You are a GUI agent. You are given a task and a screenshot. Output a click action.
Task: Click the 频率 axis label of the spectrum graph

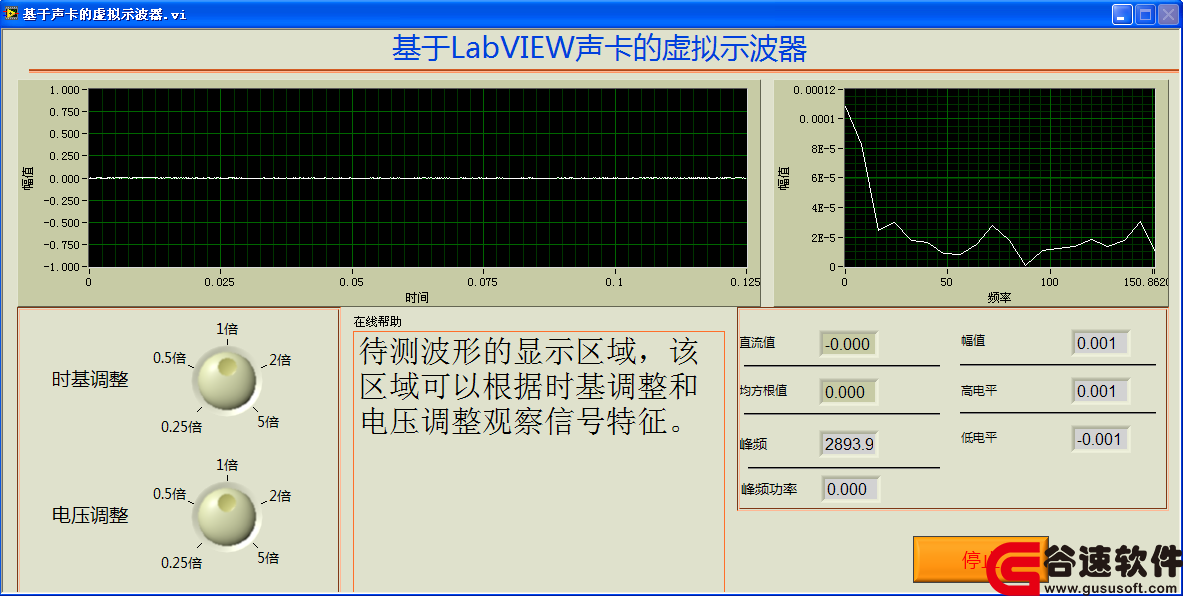click(999, 297)
